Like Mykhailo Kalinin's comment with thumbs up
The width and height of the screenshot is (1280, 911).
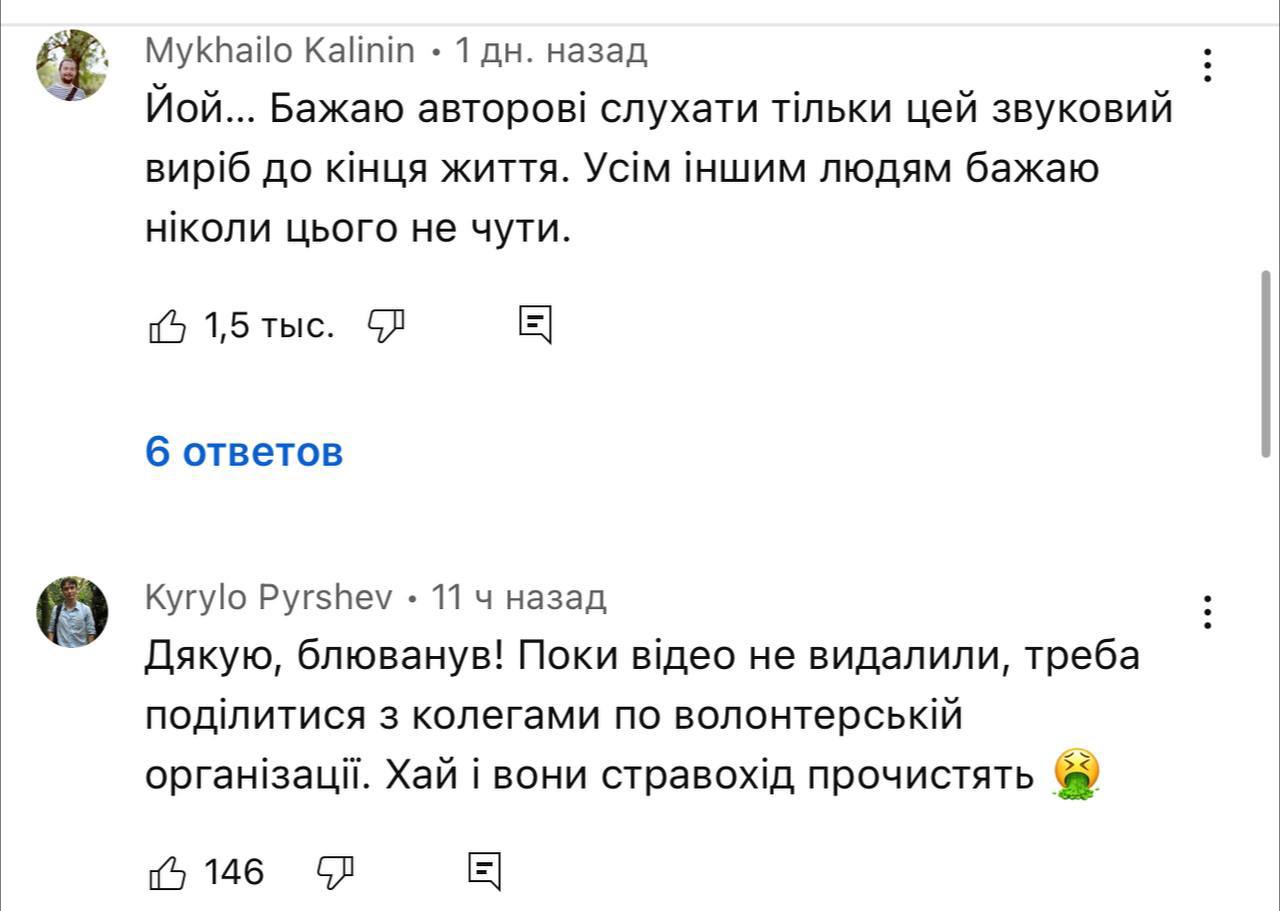coord(170,323)
